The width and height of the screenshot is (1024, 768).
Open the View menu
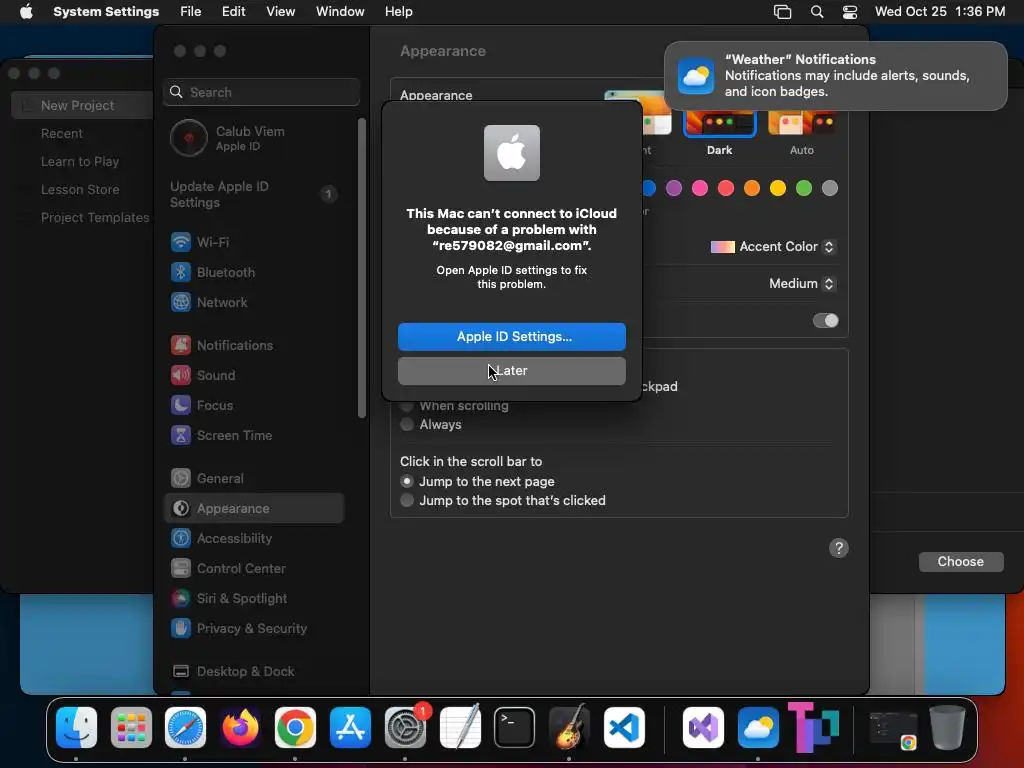281,12
